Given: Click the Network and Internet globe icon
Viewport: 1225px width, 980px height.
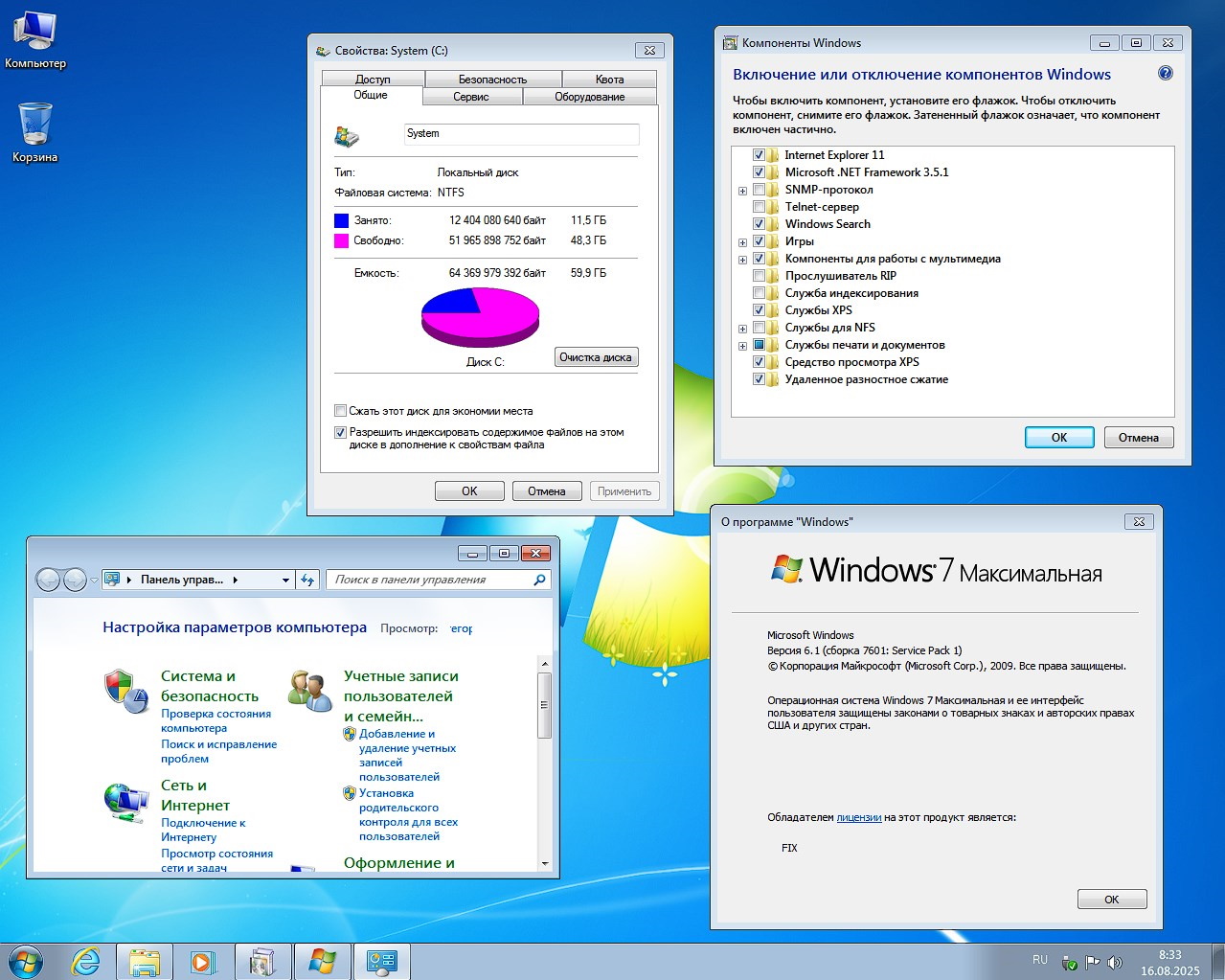Looking at the screenshot, I should (125, 802).
